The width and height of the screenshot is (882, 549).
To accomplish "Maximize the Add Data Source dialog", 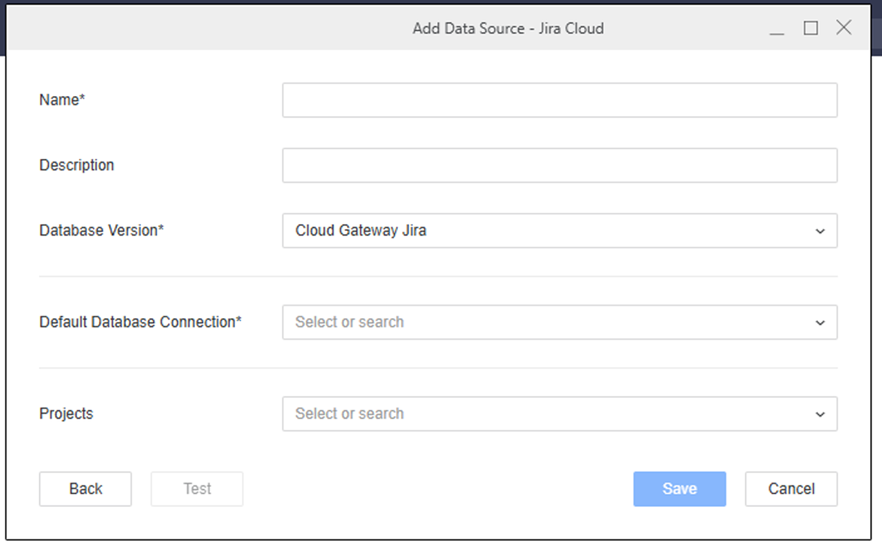I will [x=811, y=28].
